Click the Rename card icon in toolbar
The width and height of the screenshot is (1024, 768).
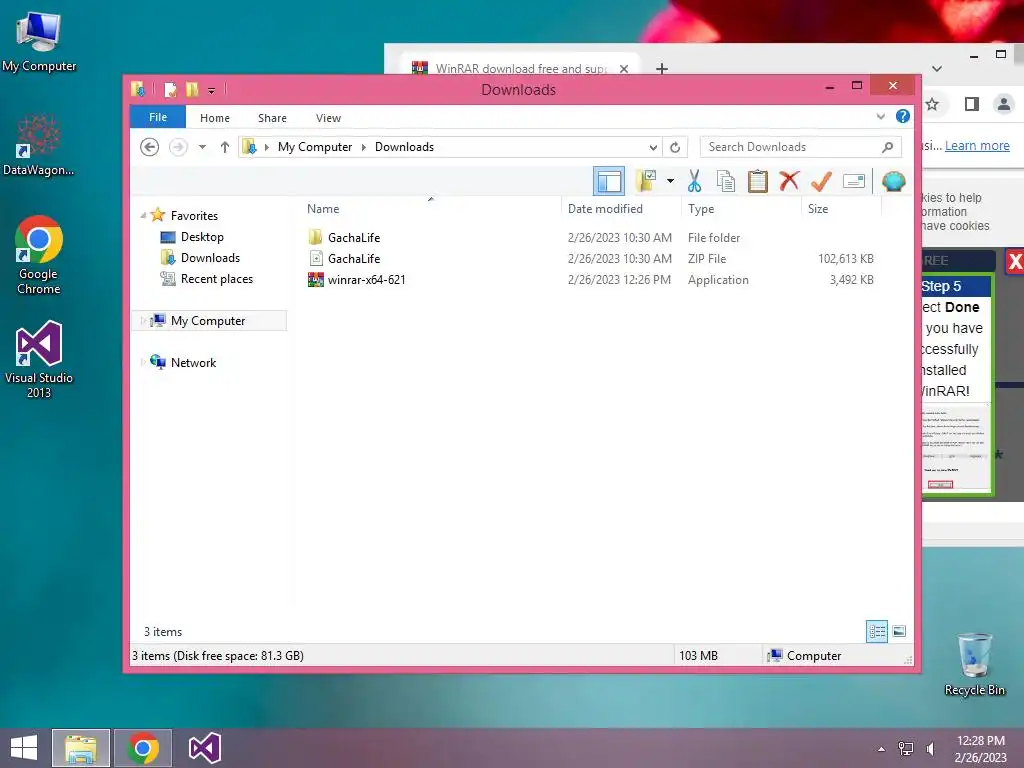point(854,181)
